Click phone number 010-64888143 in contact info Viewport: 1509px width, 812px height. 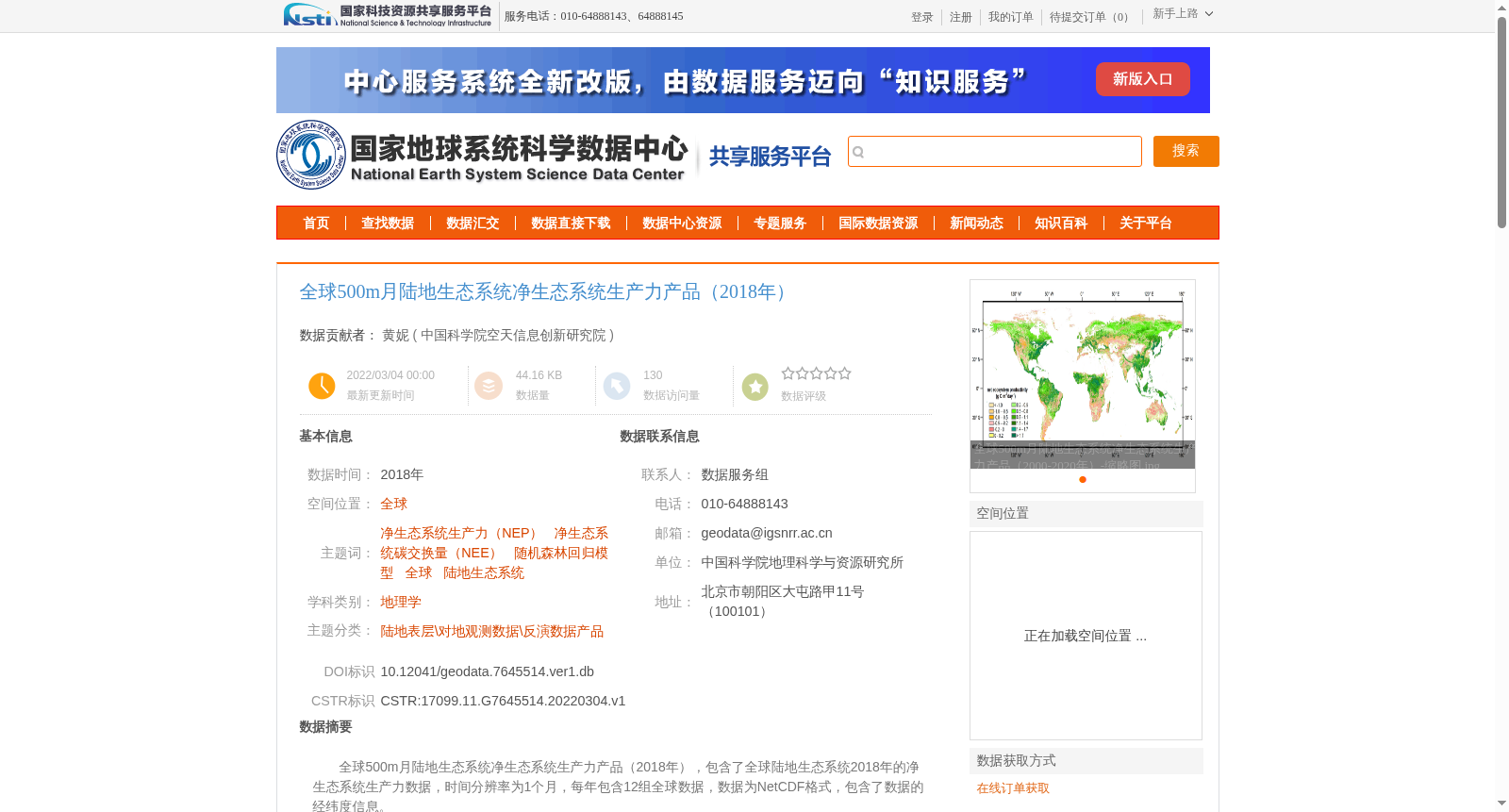744,504
